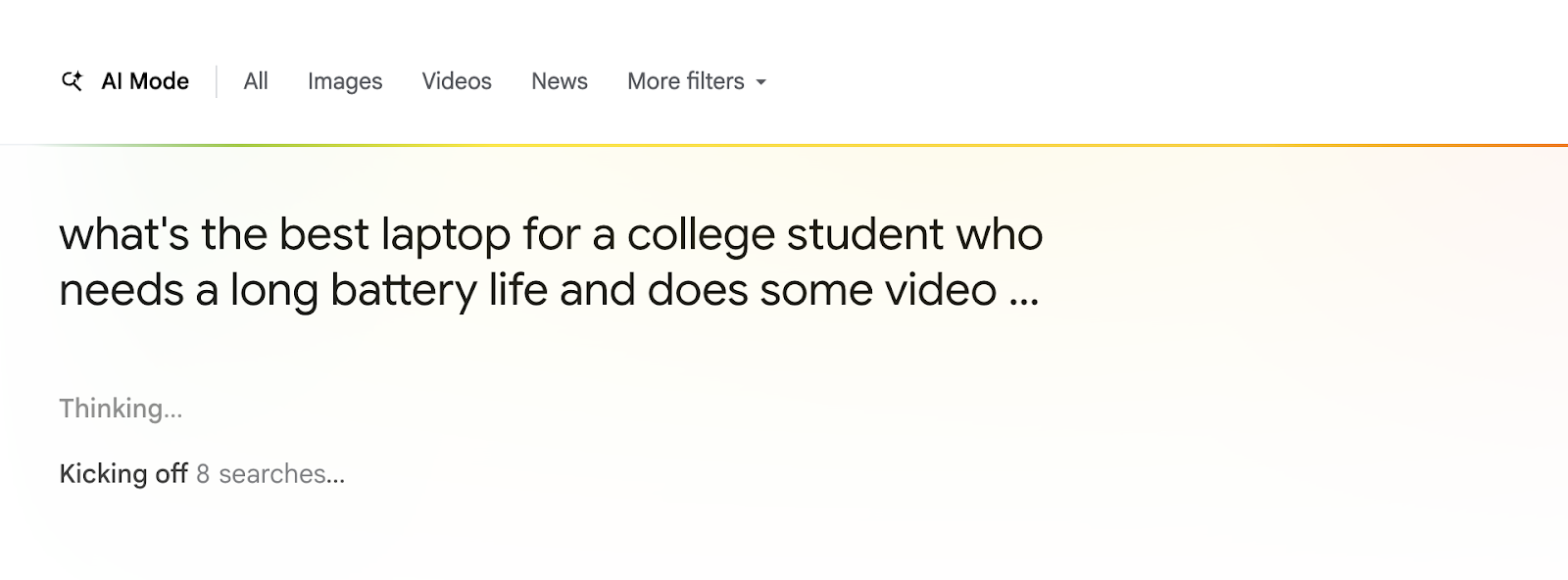Click the orange end of the loading bar

(1529, 145)
